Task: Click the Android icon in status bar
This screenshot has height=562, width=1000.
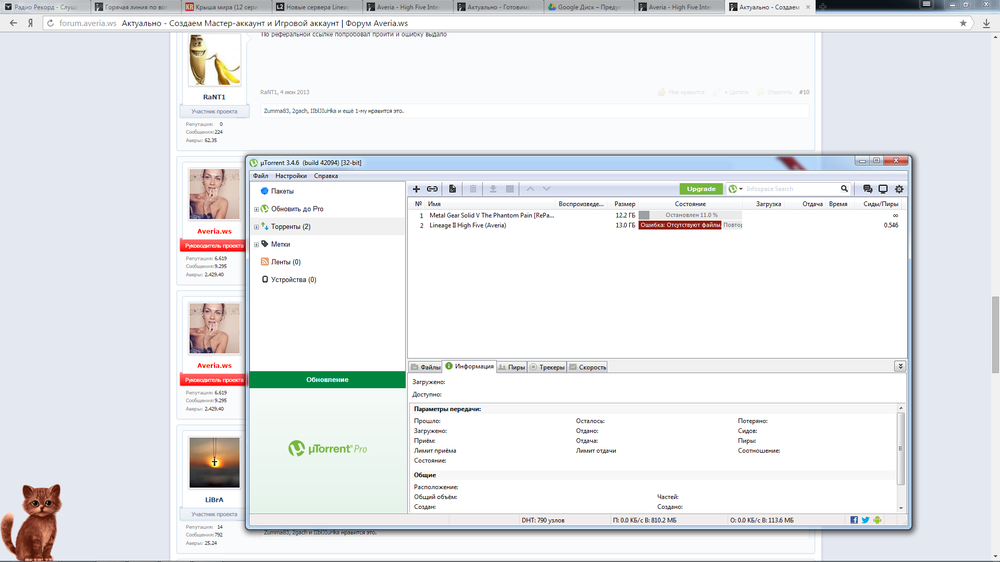Action: click(x=877, y=520)
